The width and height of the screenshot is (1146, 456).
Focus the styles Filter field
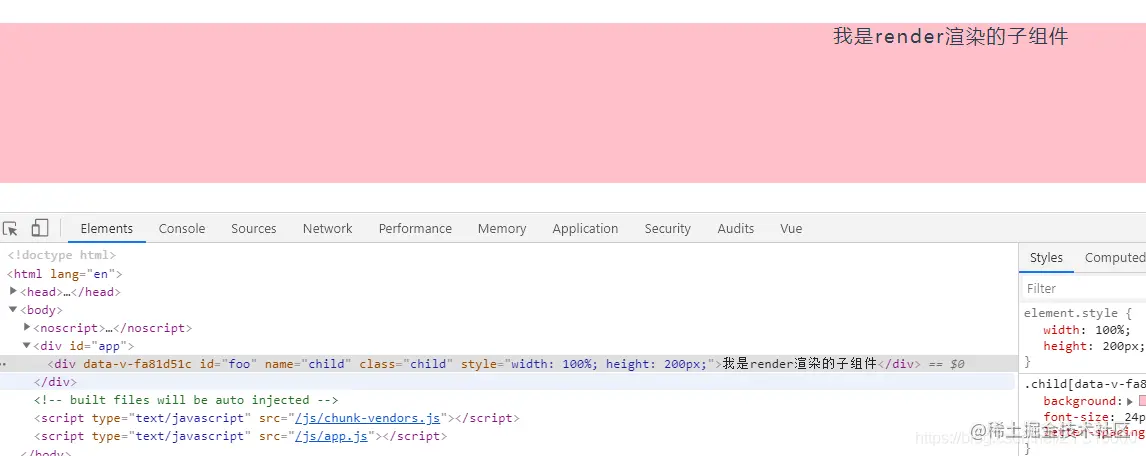coord(1083,289)
